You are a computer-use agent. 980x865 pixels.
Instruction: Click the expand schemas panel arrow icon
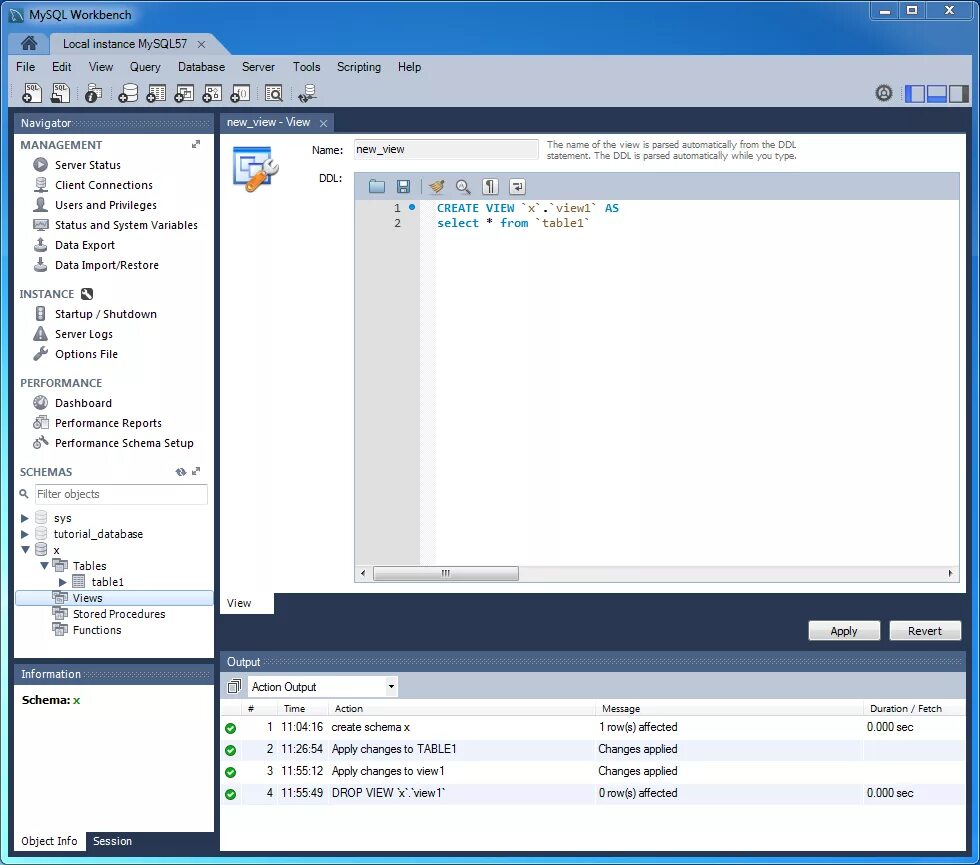pos(196,471)
